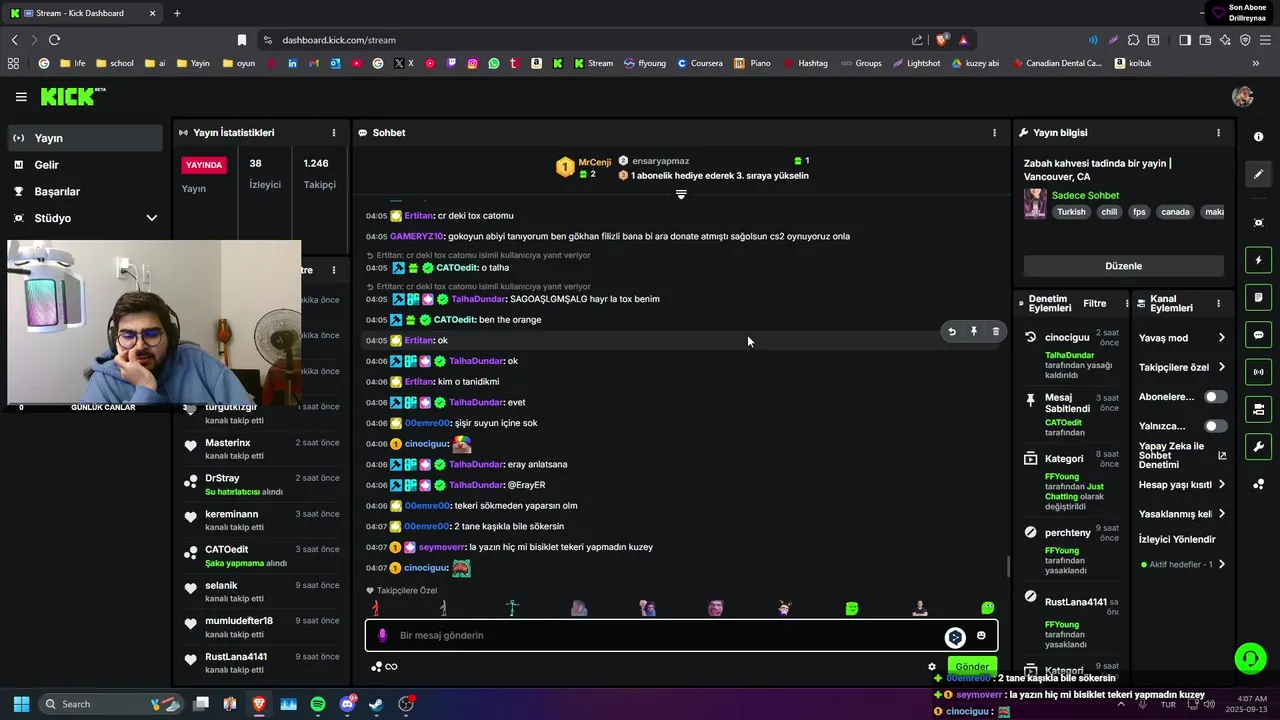The image size is (1280, 720).
Task: Go to the Kick logo home
Action: [72, 96]
